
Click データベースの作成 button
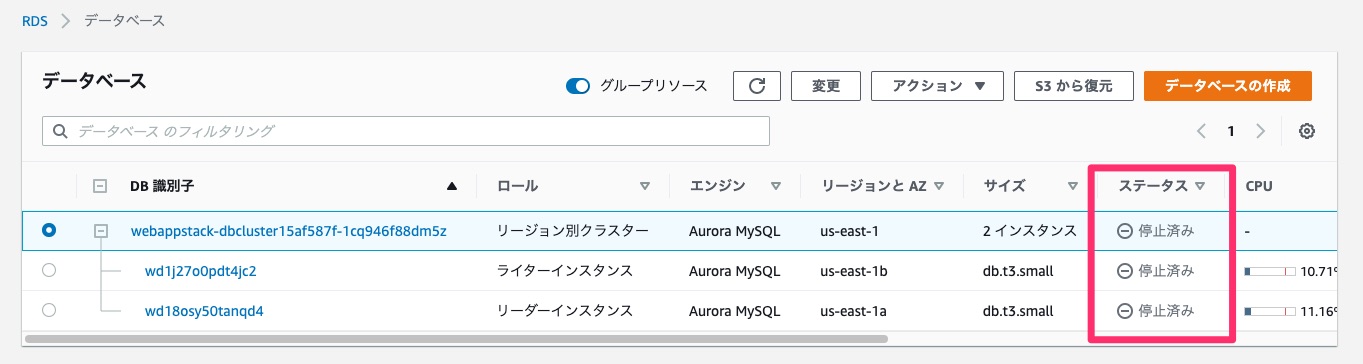[1228, 86]
